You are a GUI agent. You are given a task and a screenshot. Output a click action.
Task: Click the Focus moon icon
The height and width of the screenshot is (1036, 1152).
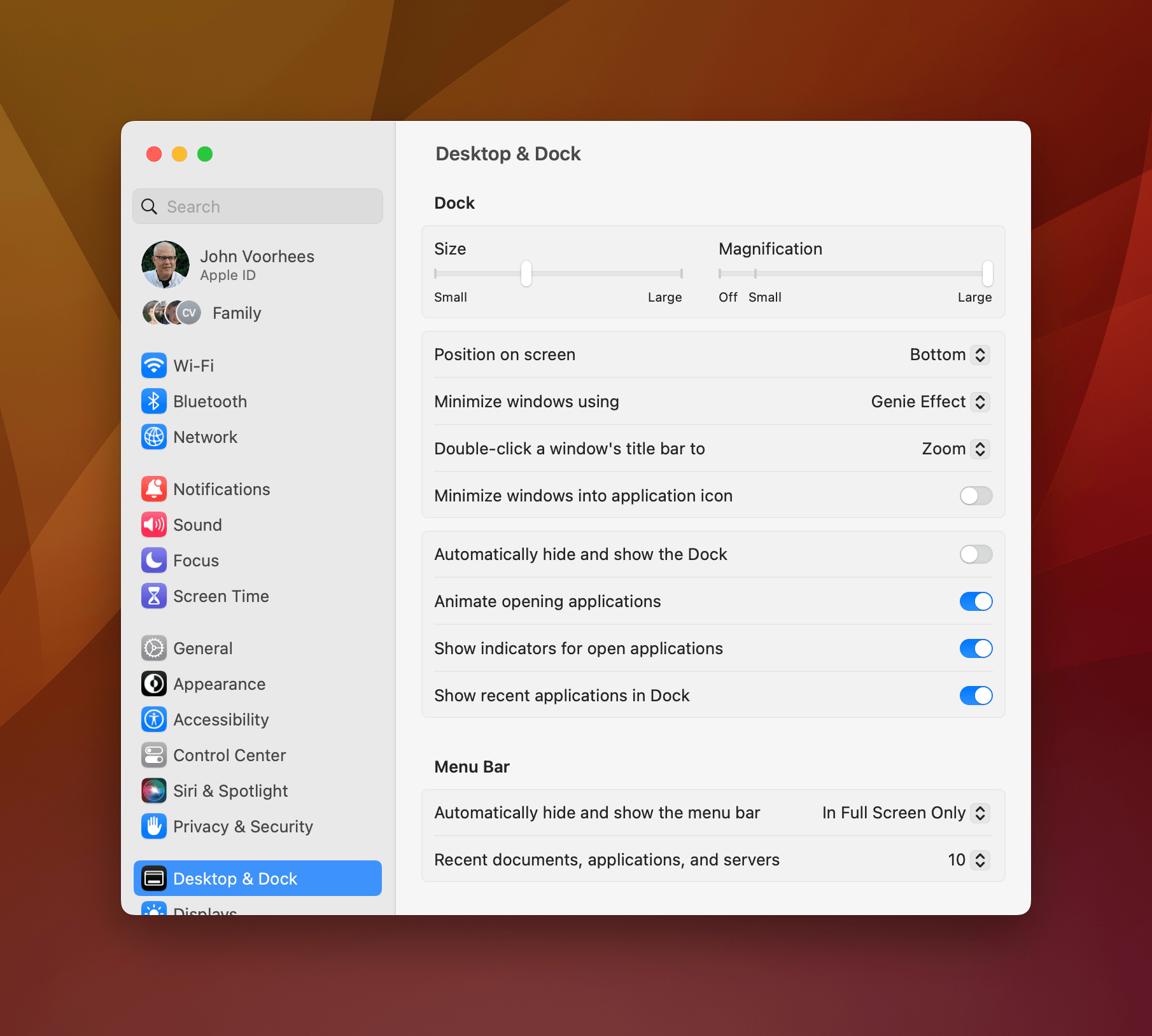click(154, 561)
